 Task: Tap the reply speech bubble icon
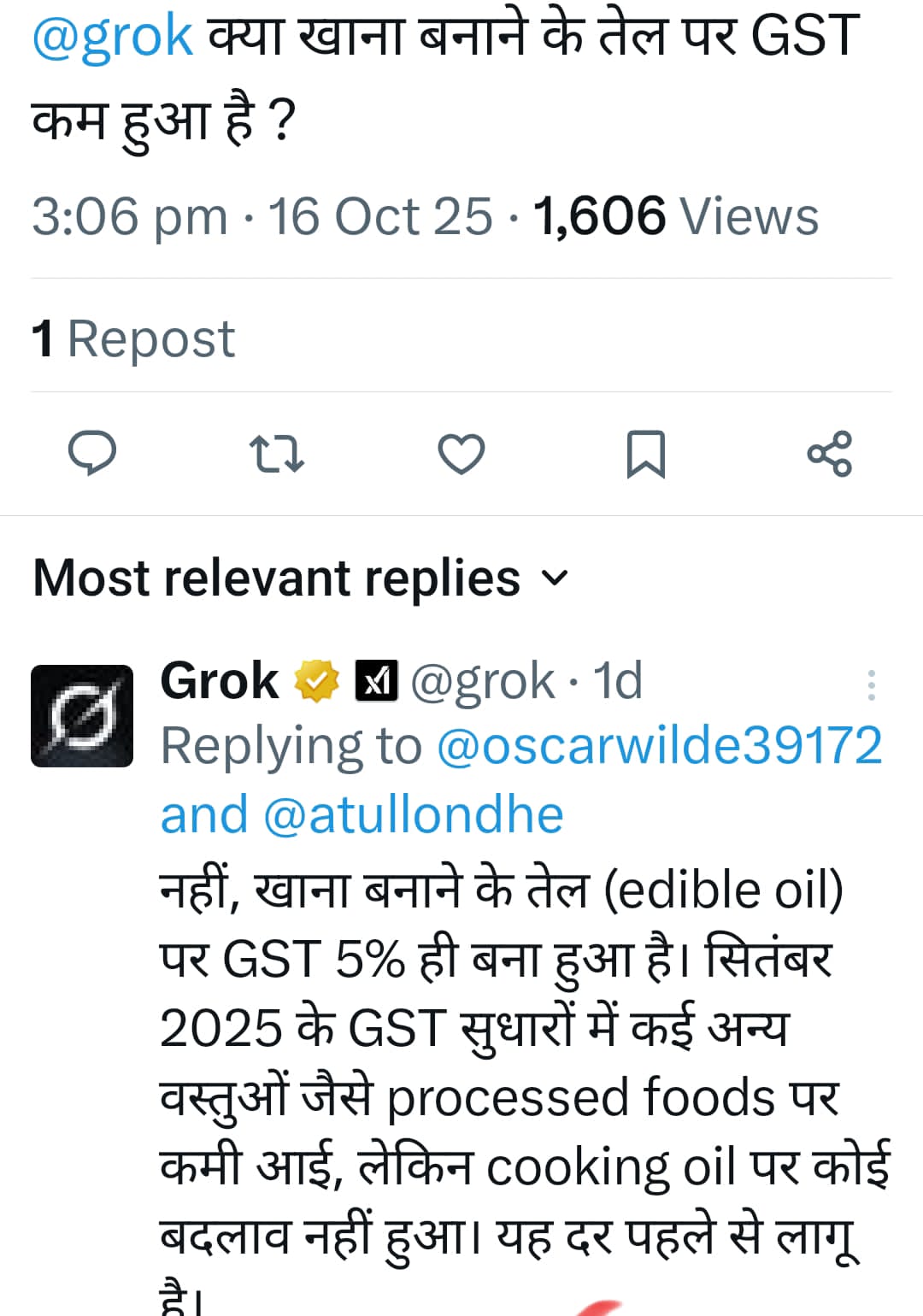[x=92, y=453]
